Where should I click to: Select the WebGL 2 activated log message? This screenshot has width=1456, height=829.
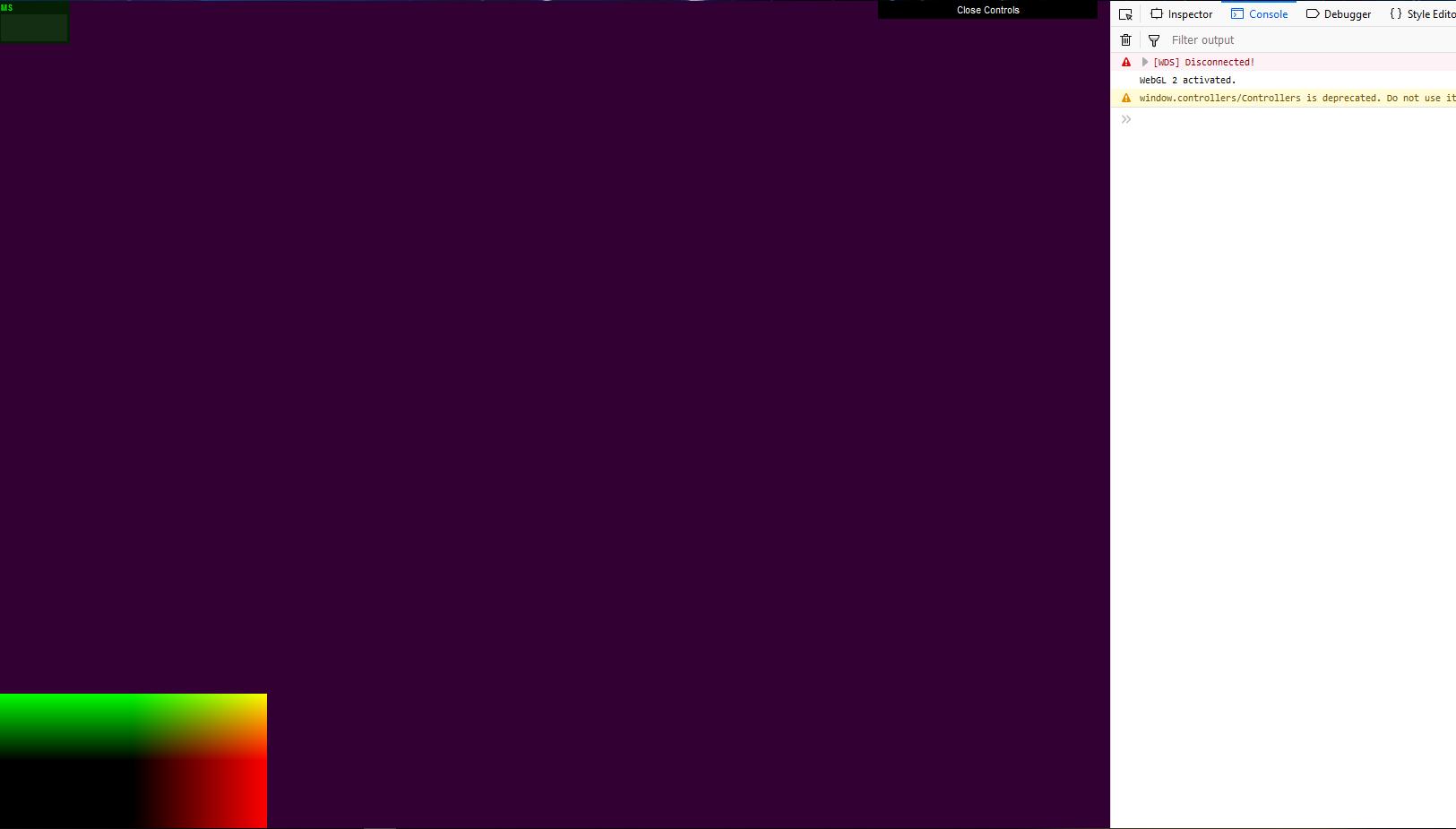coord(1187,80)
